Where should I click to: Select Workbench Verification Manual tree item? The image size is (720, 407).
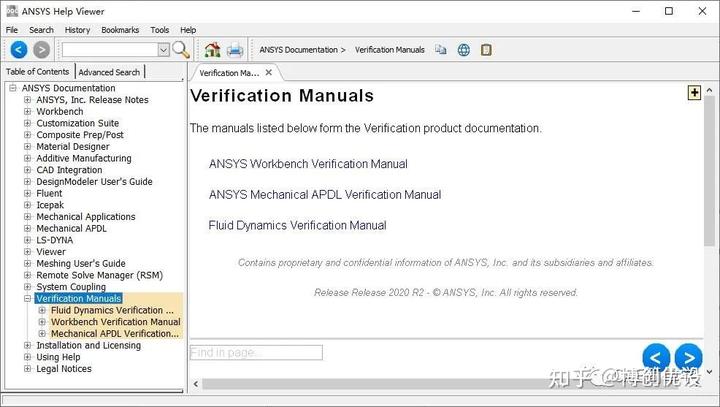[116, 322]
